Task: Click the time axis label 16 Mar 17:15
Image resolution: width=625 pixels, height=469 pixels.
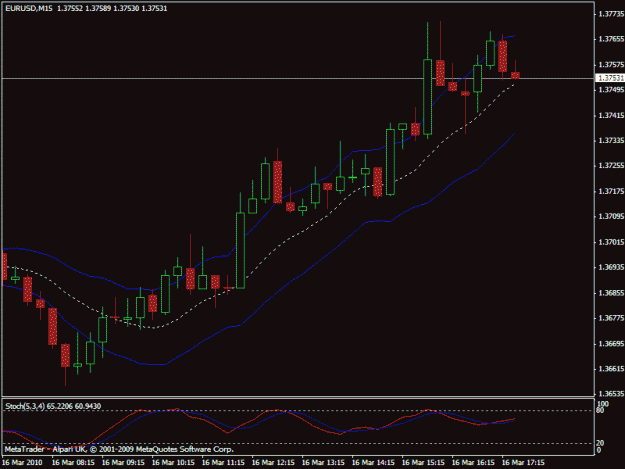Action: (523, 463)
